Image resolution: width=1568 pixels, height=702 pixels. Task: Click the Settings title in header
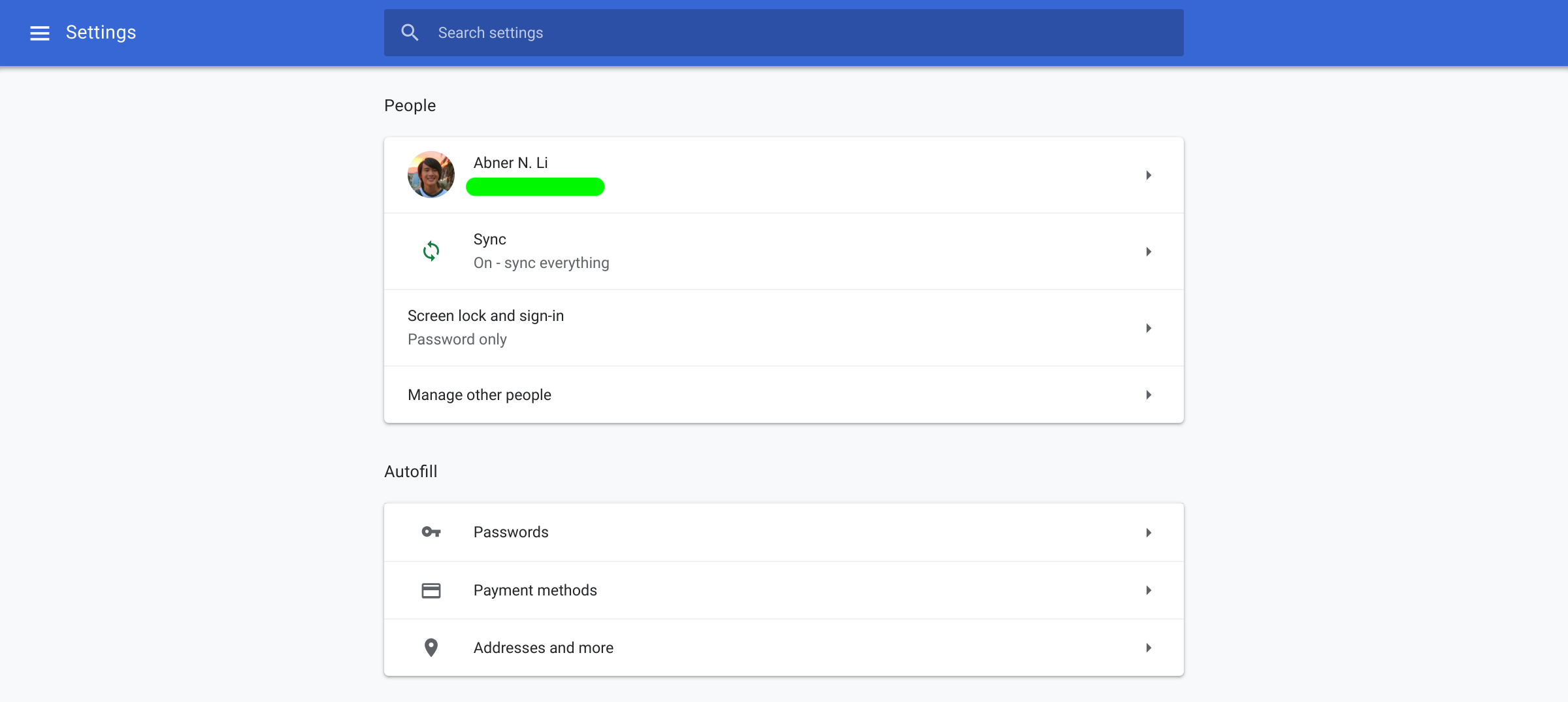101,33
